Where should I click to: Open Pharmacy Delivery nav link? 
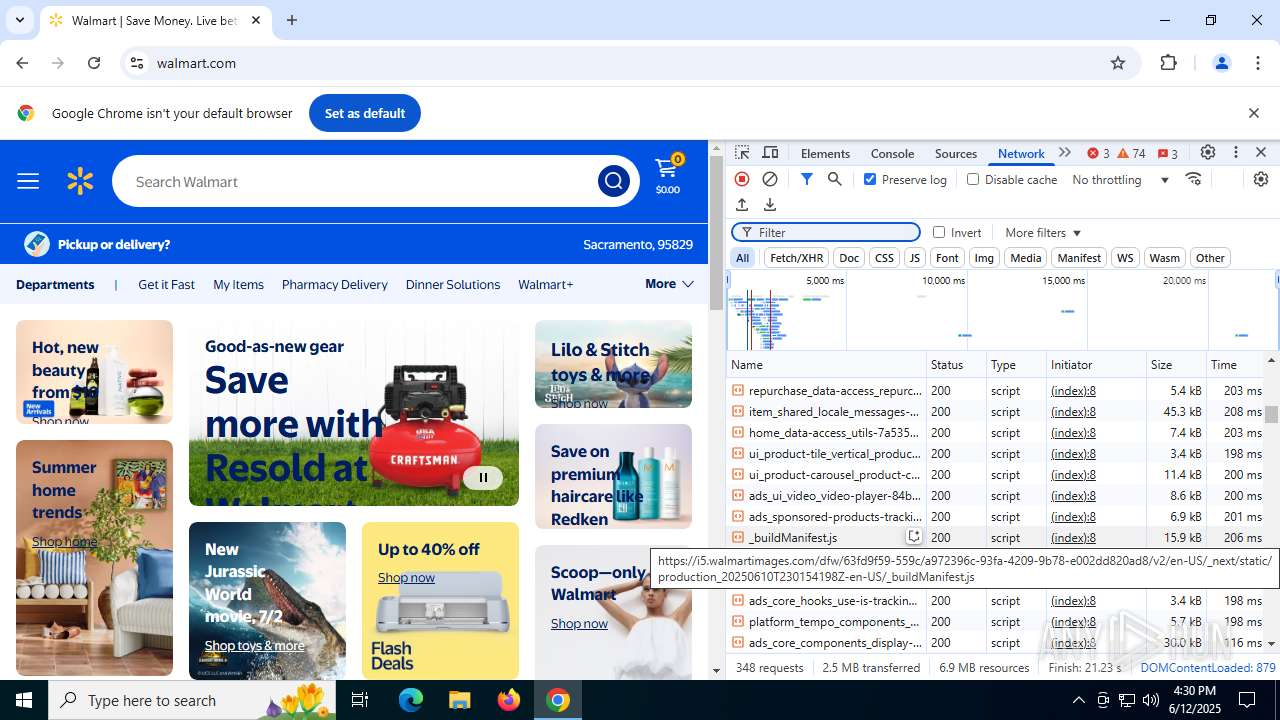pos(334,284)
